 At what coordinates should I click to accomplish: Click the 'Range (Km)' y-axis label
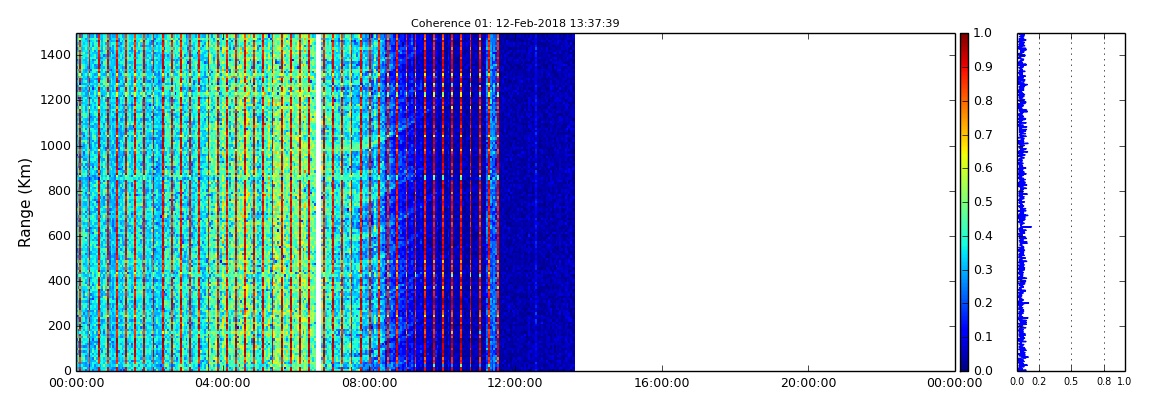[25, 202]
